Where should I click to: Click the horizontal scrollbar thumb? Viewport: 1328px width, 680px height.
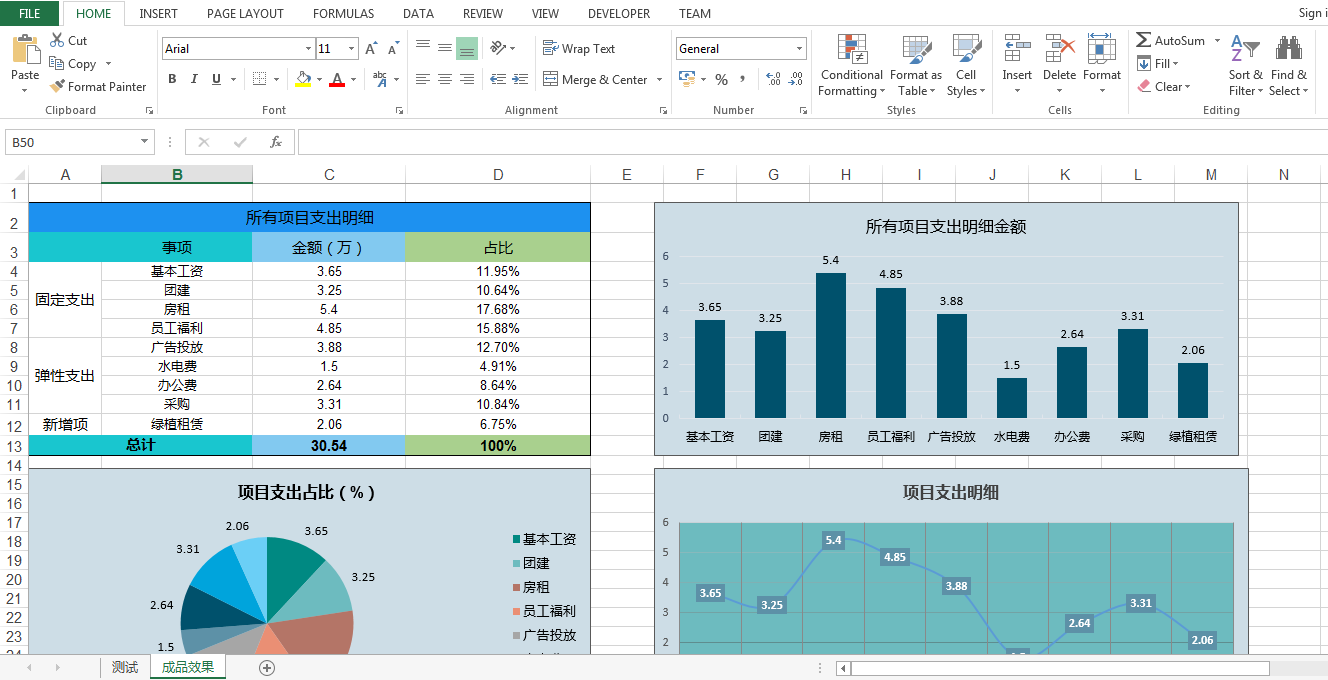pyautogui.click(x=1060, y=668)
